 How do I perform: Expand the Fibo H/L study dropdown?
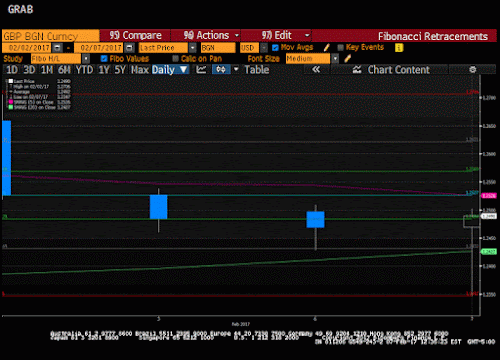coord(86,59)
